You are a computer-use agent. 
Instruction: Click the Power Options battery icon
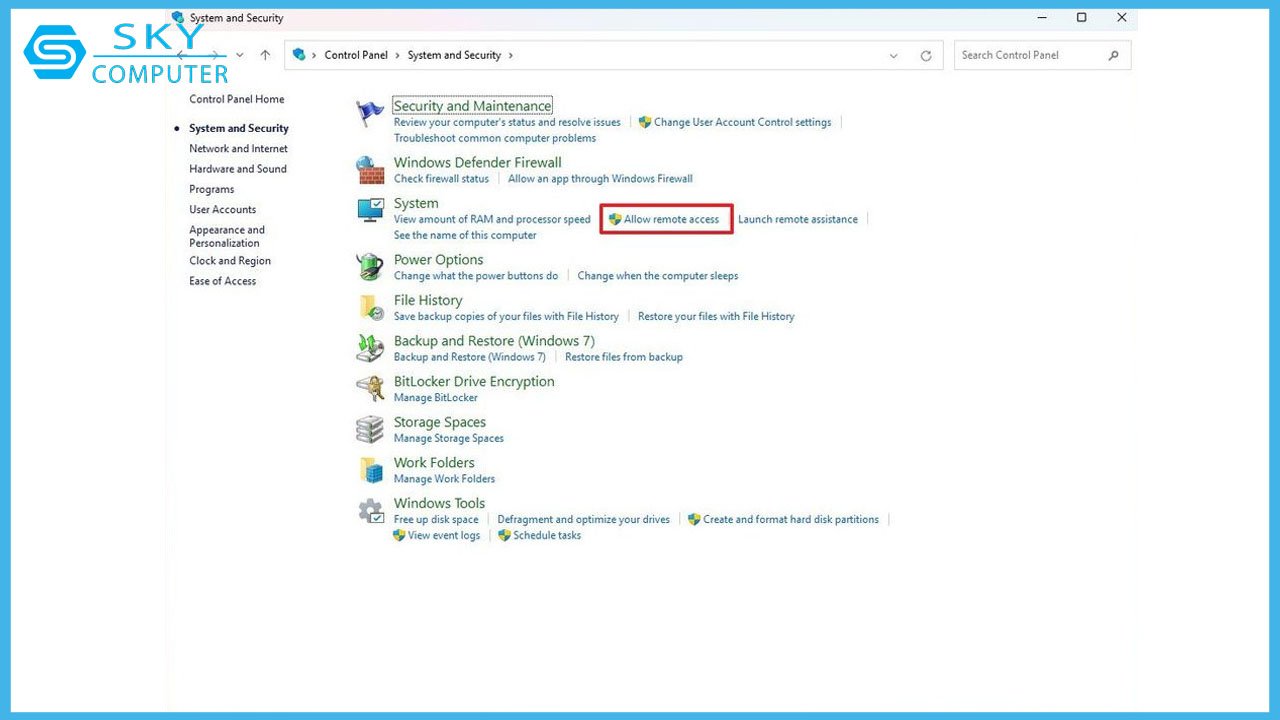[370, 267]
